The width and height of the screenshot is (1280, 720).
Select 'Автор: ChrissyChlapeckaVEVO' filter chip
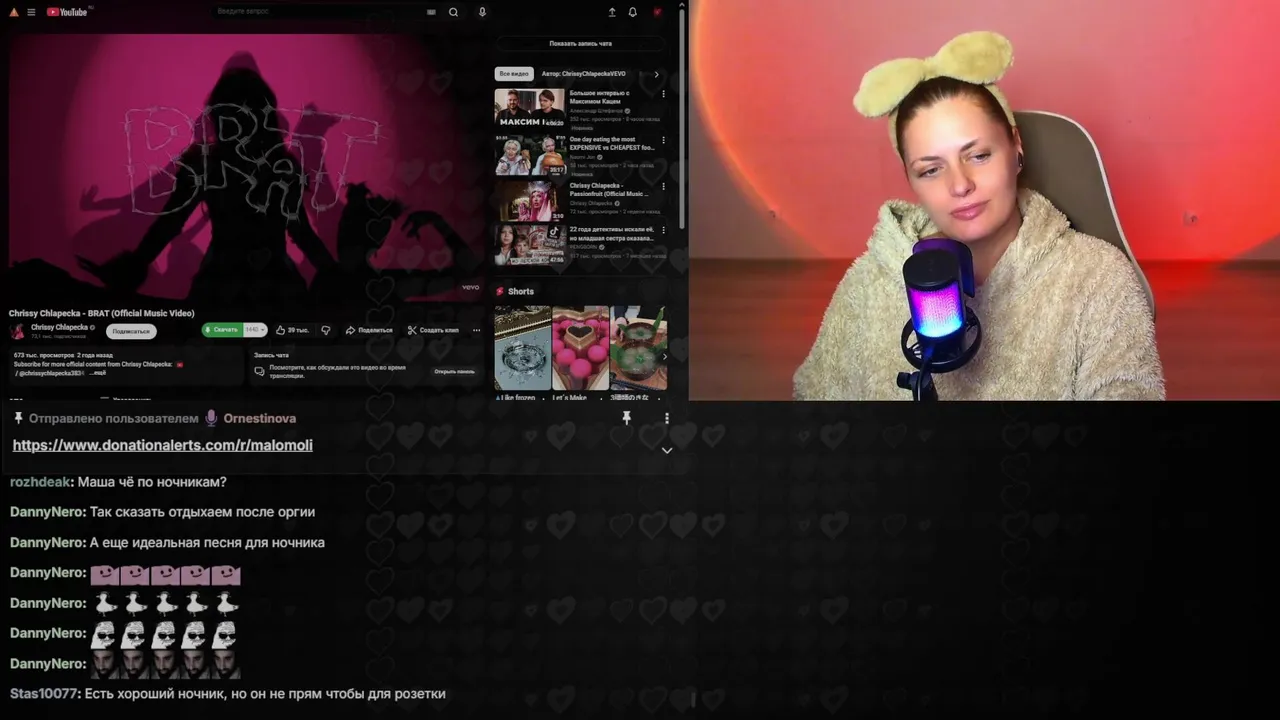tap(583, 74)
